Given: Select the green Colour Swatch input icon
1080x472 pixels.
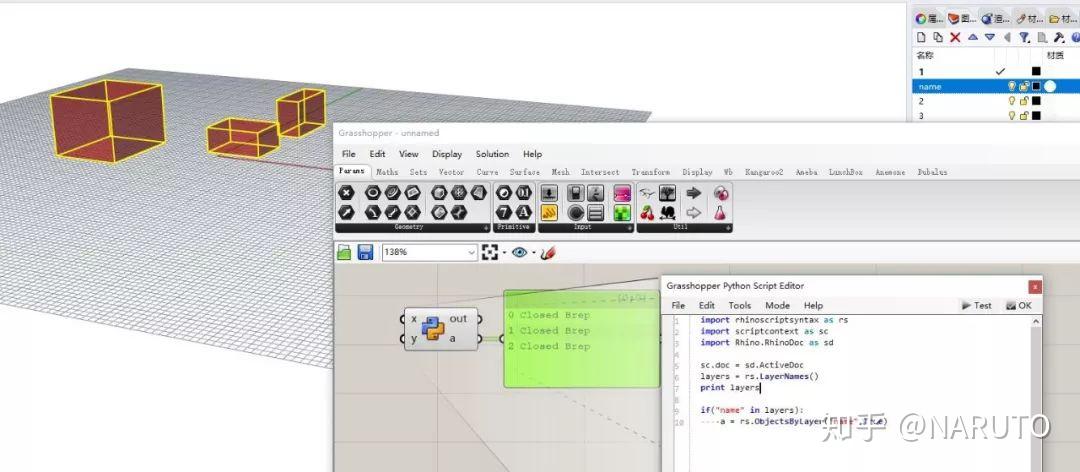Looking at the screenshot, I should point(623,212).
